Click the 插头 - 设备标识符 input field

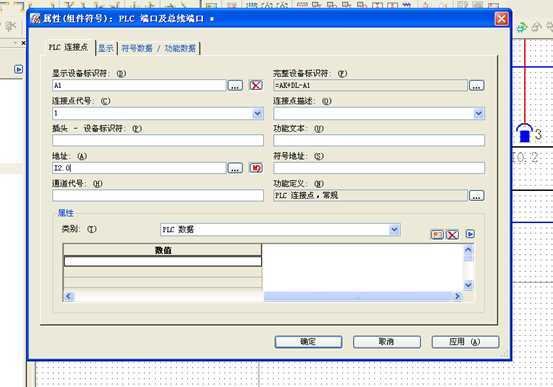coord(158,140)
